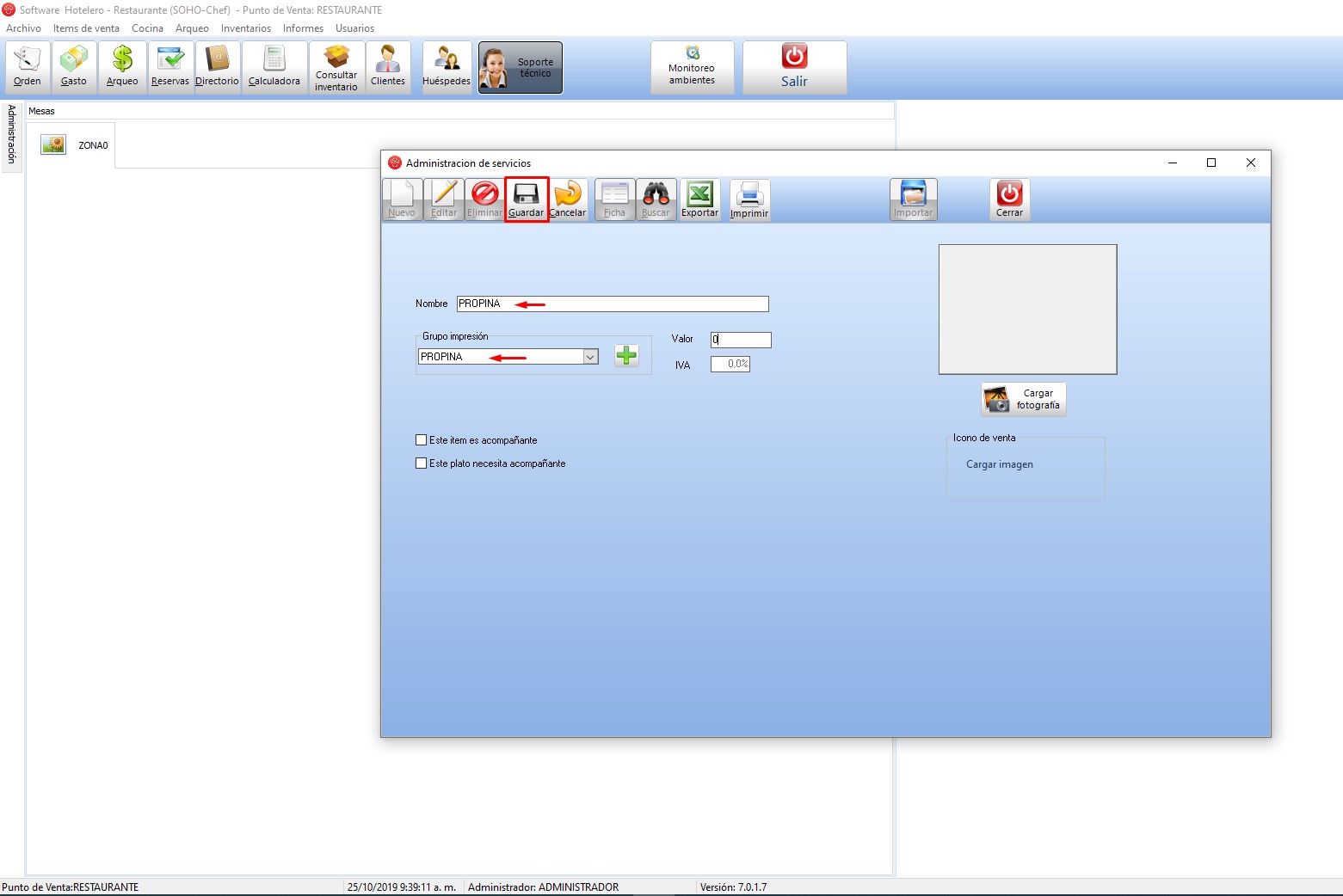This screenshot has width=1343, height=896.
Task: Click the Valor input field
Action: click(x=741, y=340)
